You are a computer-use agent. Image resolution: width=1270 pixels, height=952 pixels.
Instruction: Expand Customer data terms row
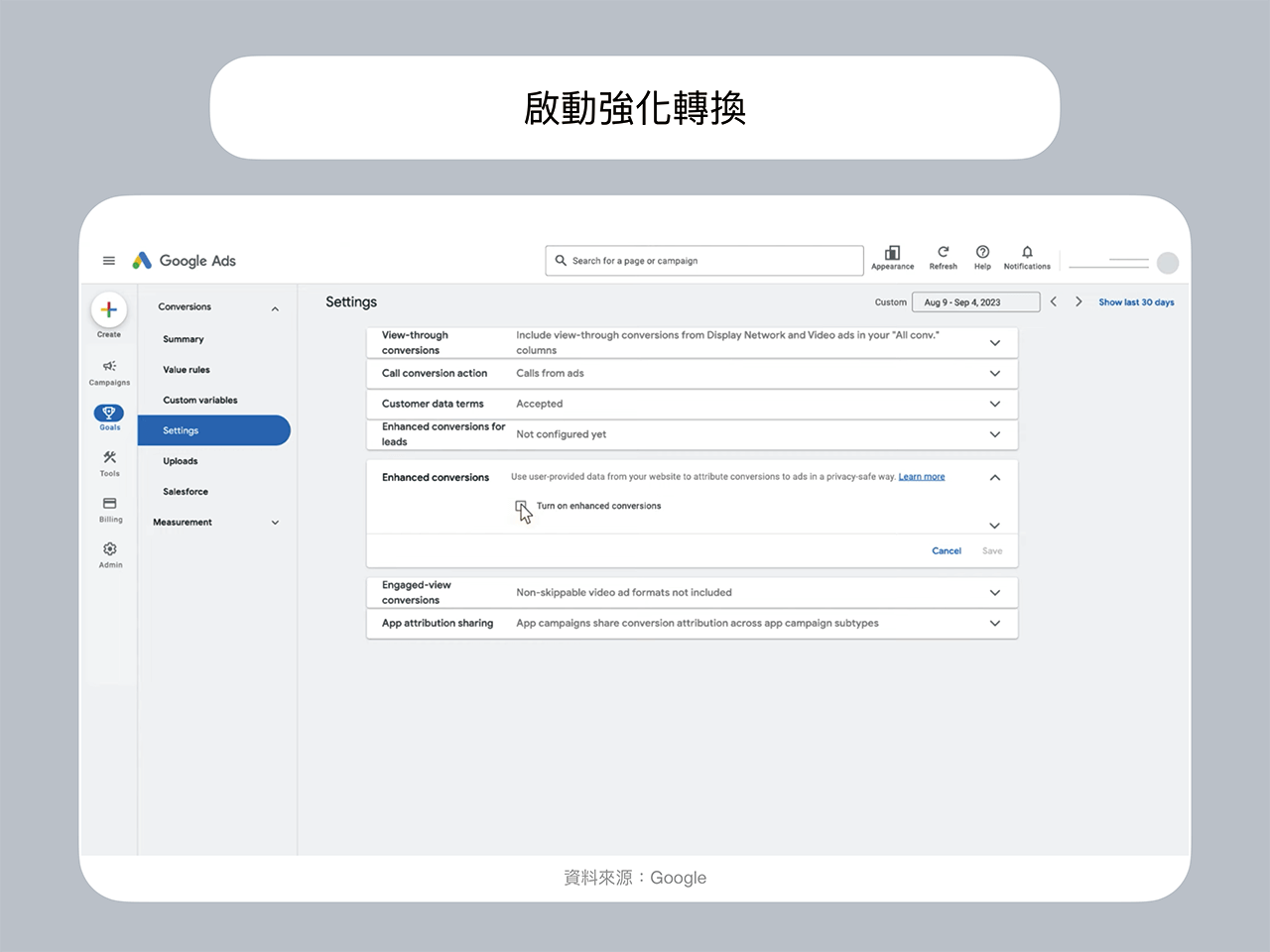[x=995, y=405]
